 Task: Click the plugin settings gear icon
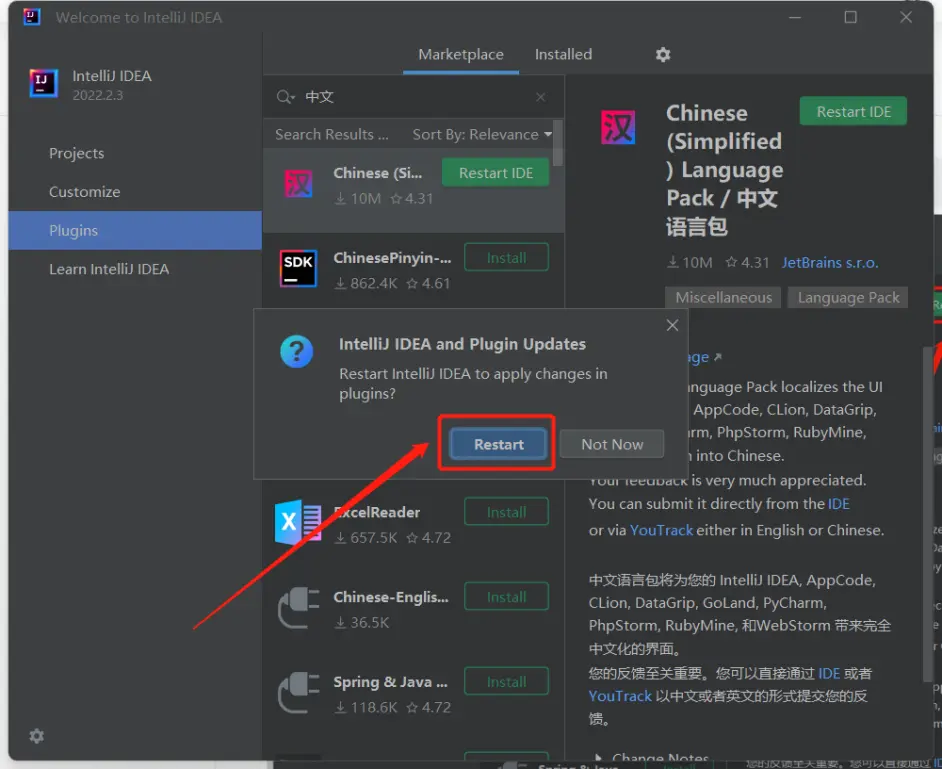point(663,55)
